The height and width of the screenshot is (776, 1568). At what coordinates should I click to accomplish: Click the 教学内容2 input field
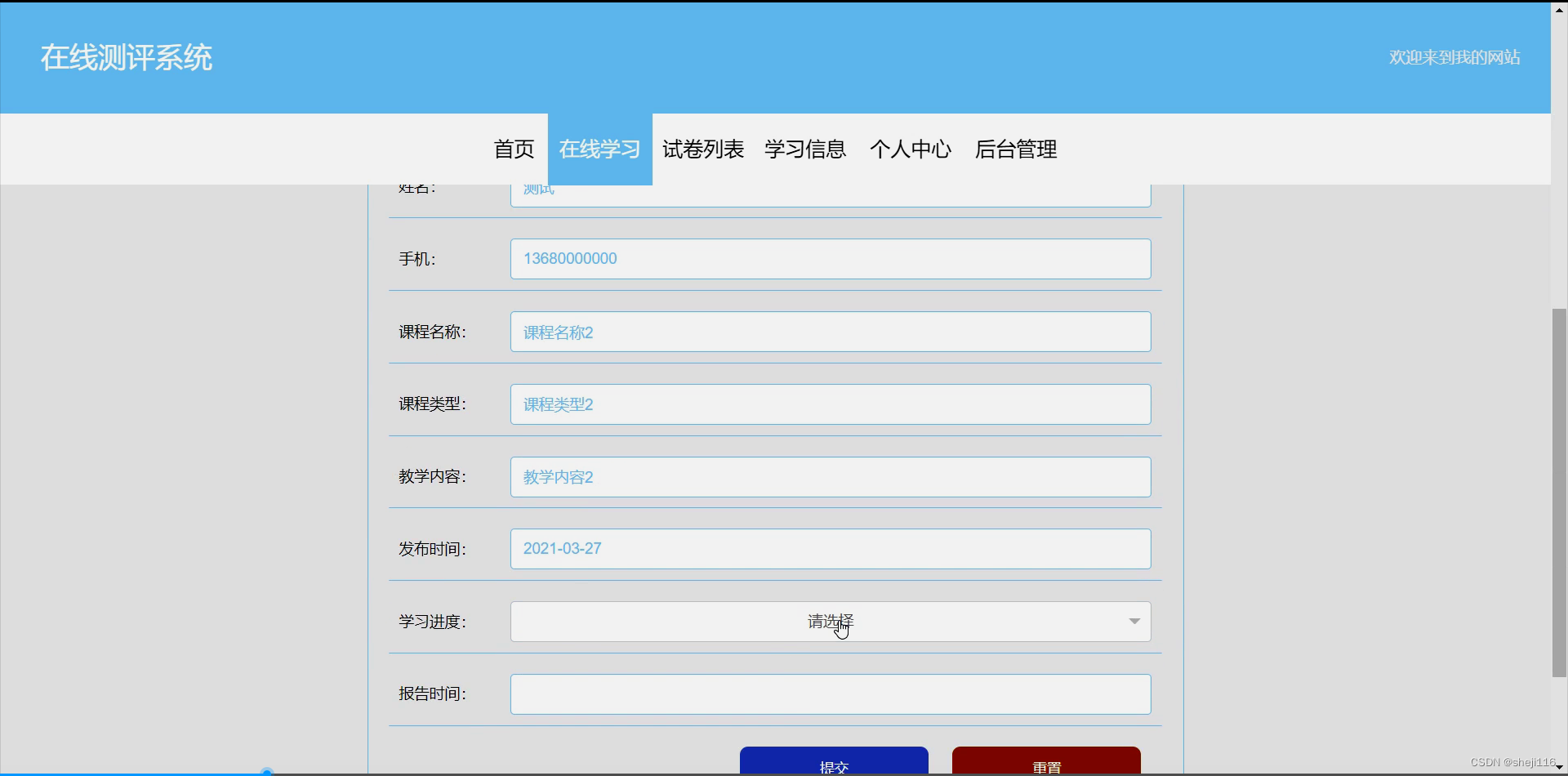[830, 476]
